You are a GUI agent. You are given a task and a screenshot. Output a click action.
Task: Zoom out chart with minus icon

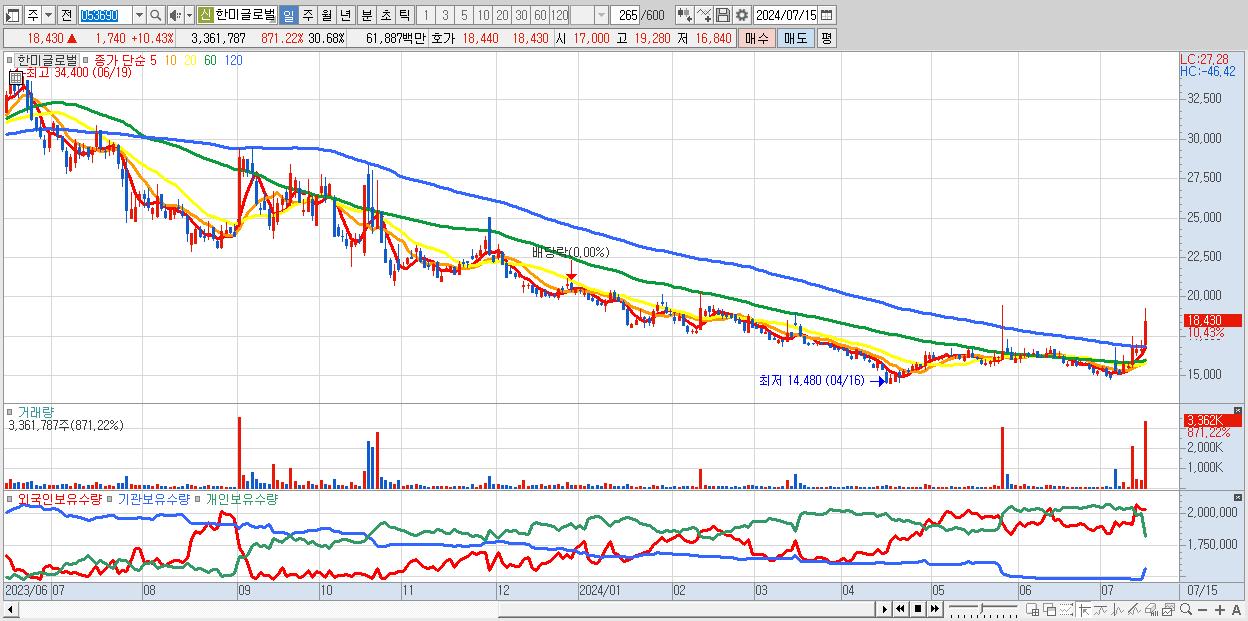(x=1202, y=609)
